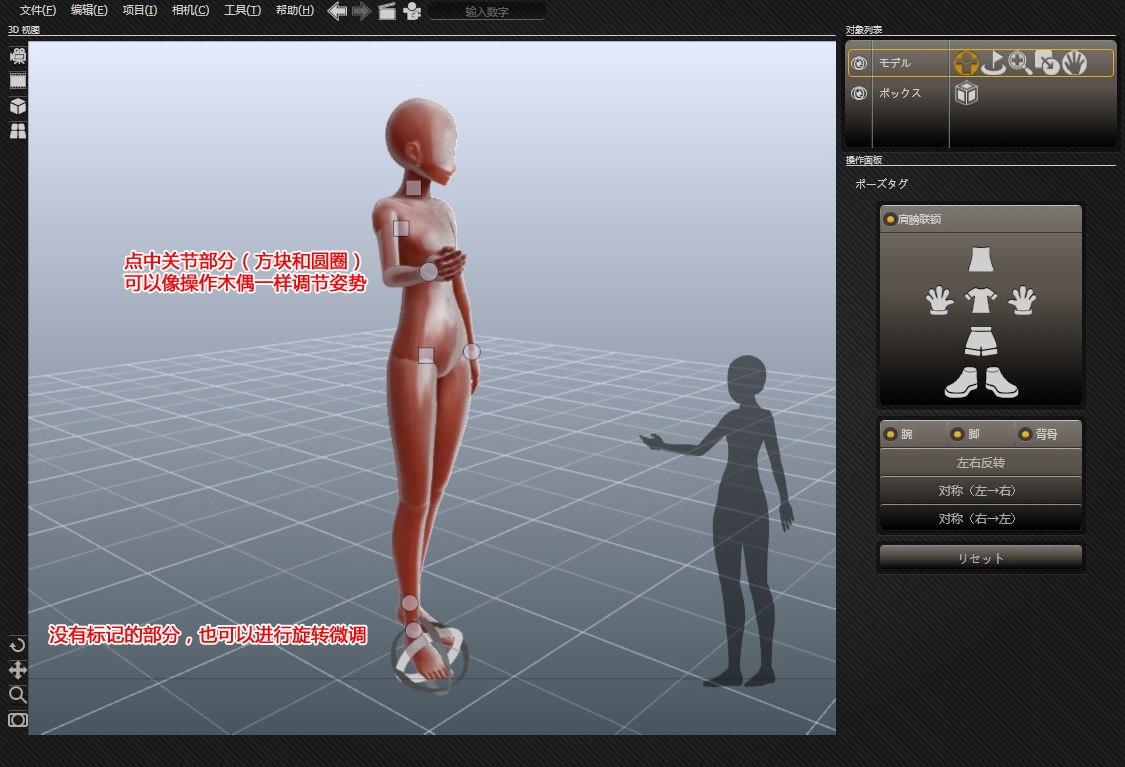Viewport: 1125px width, 767px height.
Task: Click the camera icon in the left sidebar
Action: (18, 56)
